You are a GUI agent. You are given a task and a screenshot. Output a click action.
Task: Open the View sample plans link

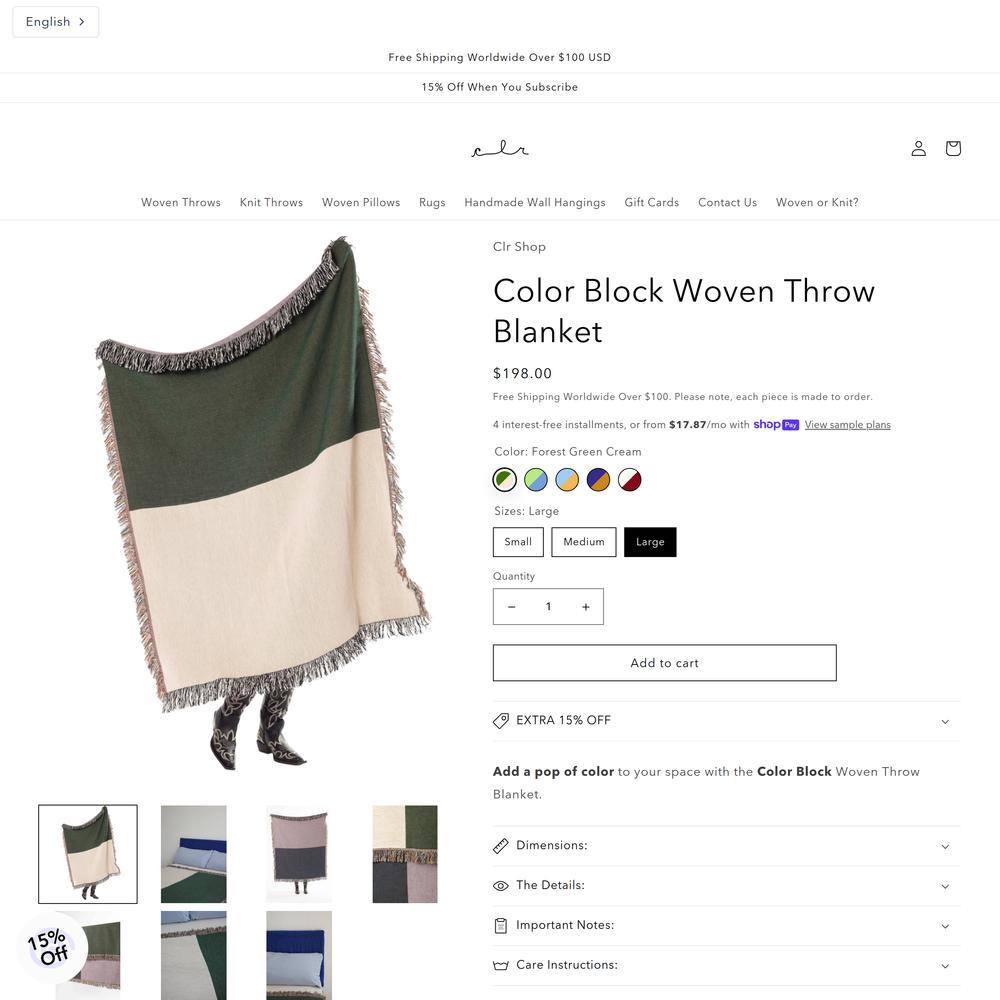click(847, 425)
